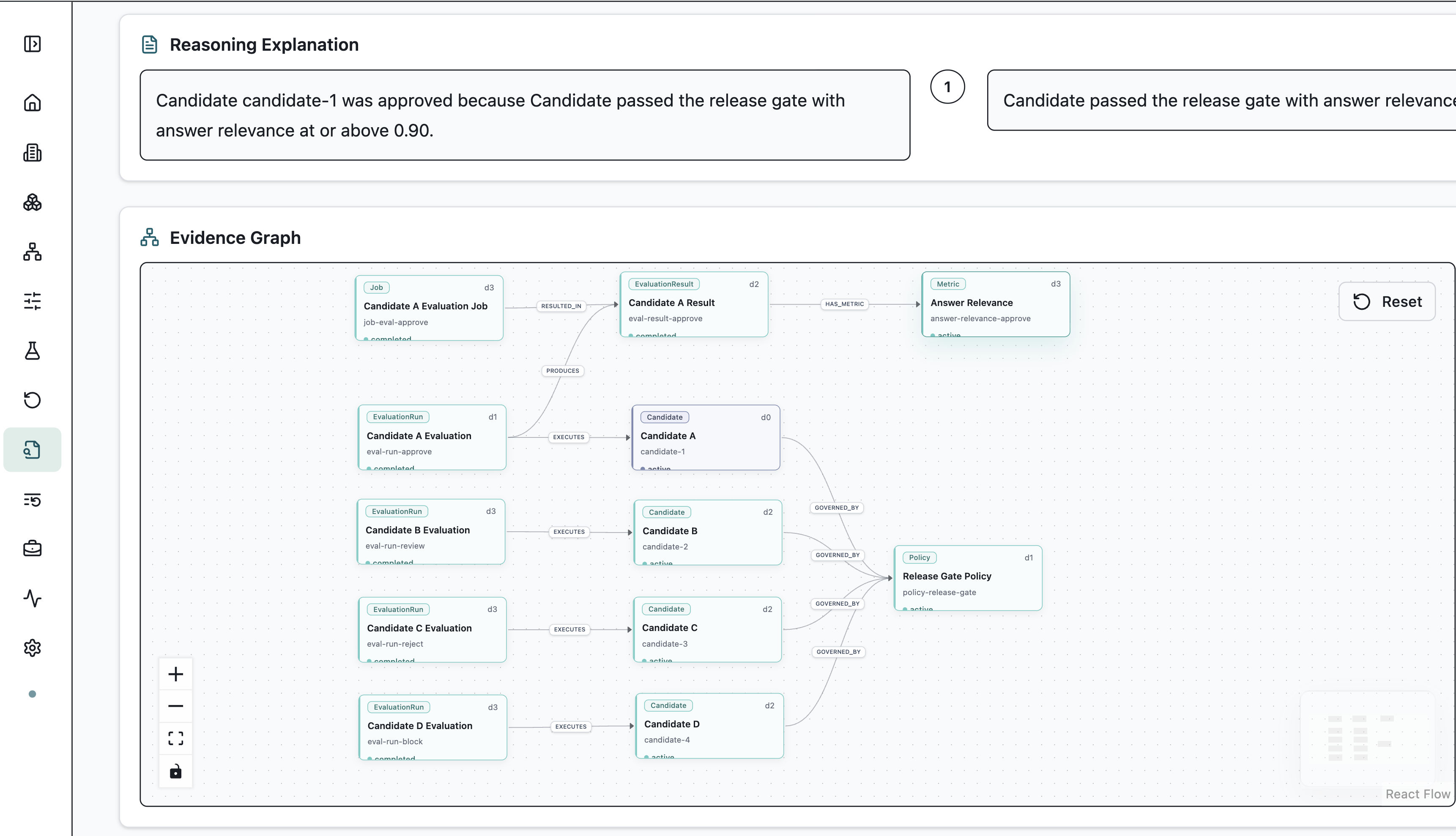Select the Candidate A Evaluation Job node
The width and height of the screenshot is (1456, 836).
pyautogui.click(x=429, y=309)
